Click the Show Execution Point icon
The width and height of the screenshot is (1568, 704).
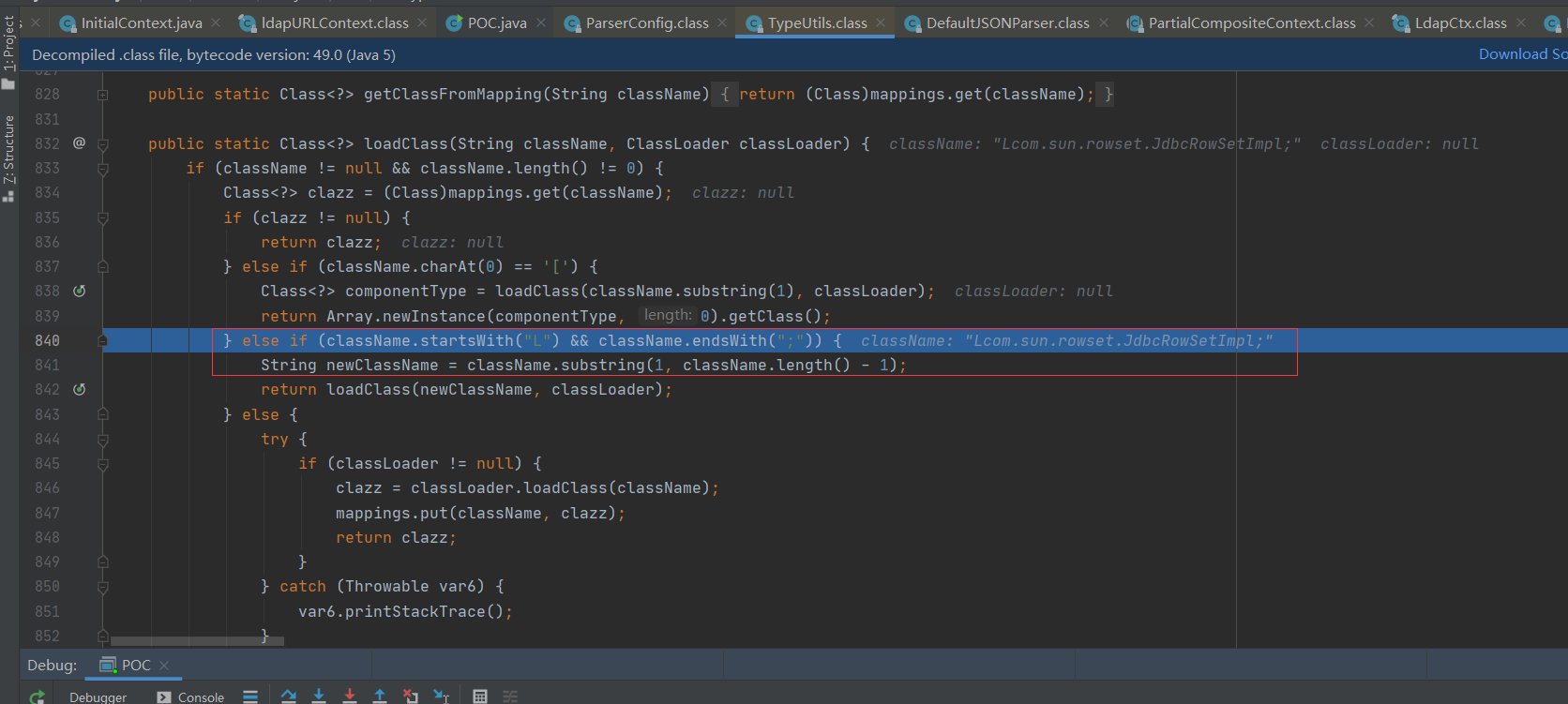250,696
